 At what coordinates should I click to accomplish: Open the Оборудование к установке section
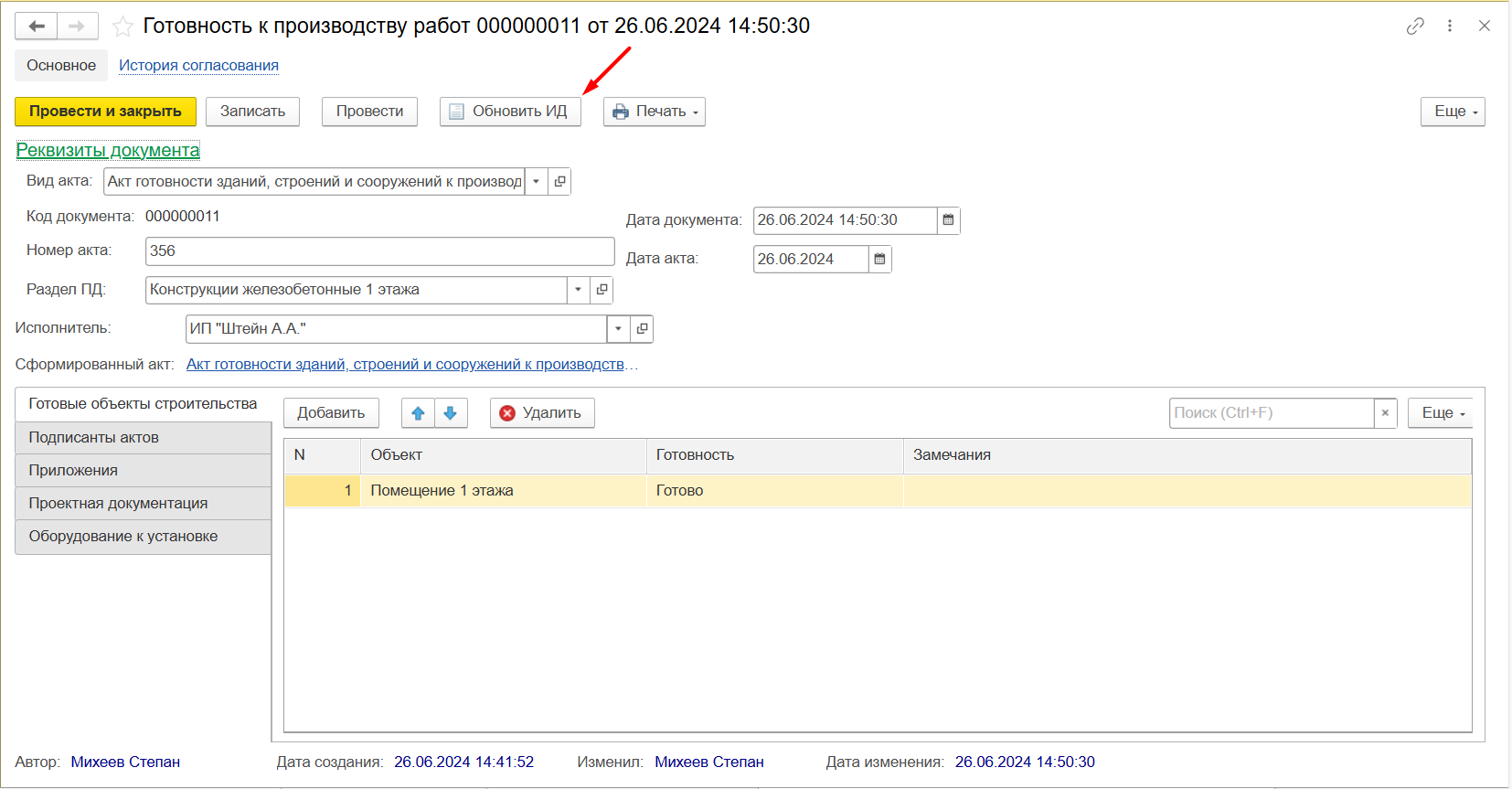click(x=123, y=537)
